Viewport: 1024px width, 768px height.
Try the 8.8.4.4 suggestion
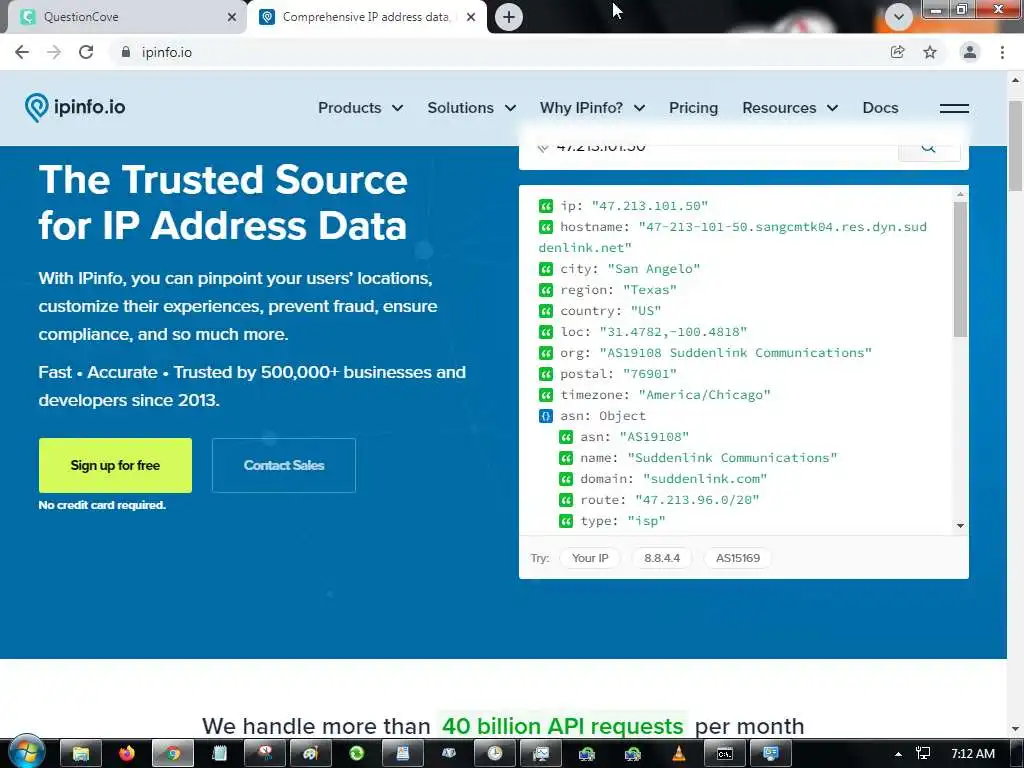(x=662, y=558)
